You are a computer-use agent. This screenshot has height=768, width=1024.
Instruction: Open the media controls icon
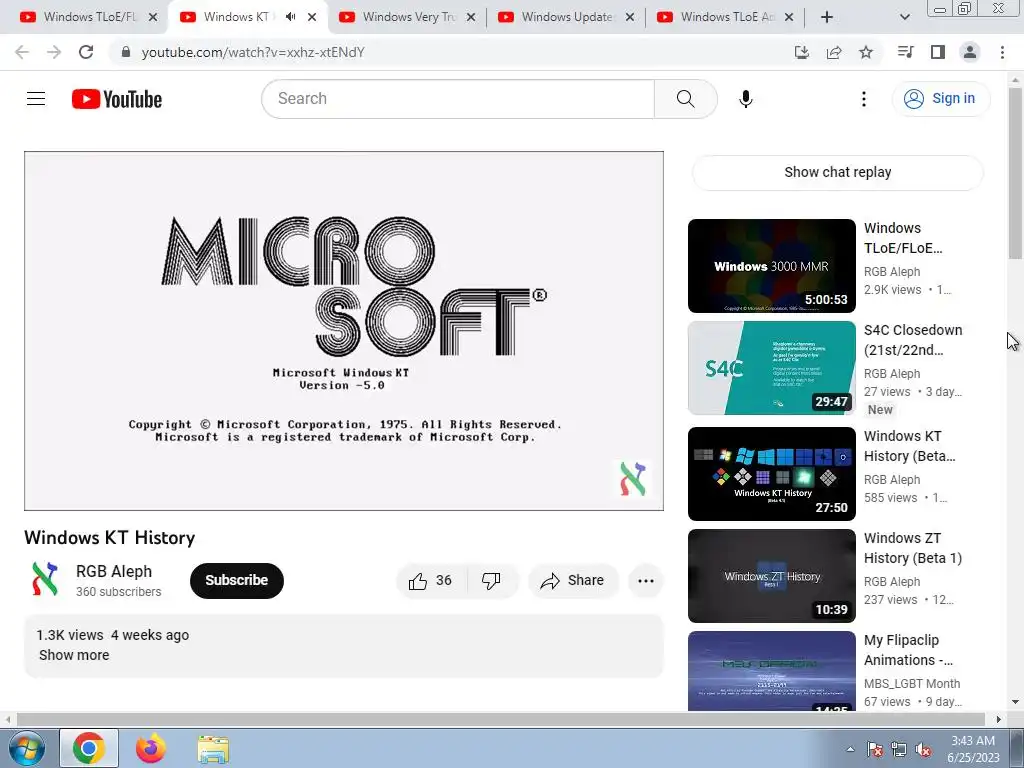905,52
